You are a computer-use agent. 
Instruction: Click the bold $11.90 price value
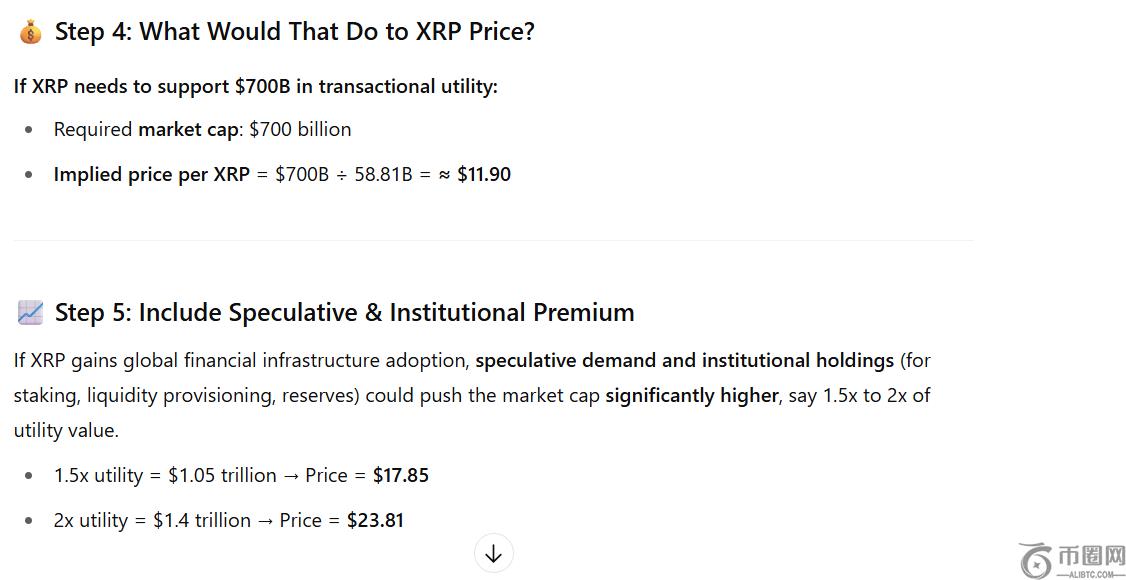[x=483, y=175]
